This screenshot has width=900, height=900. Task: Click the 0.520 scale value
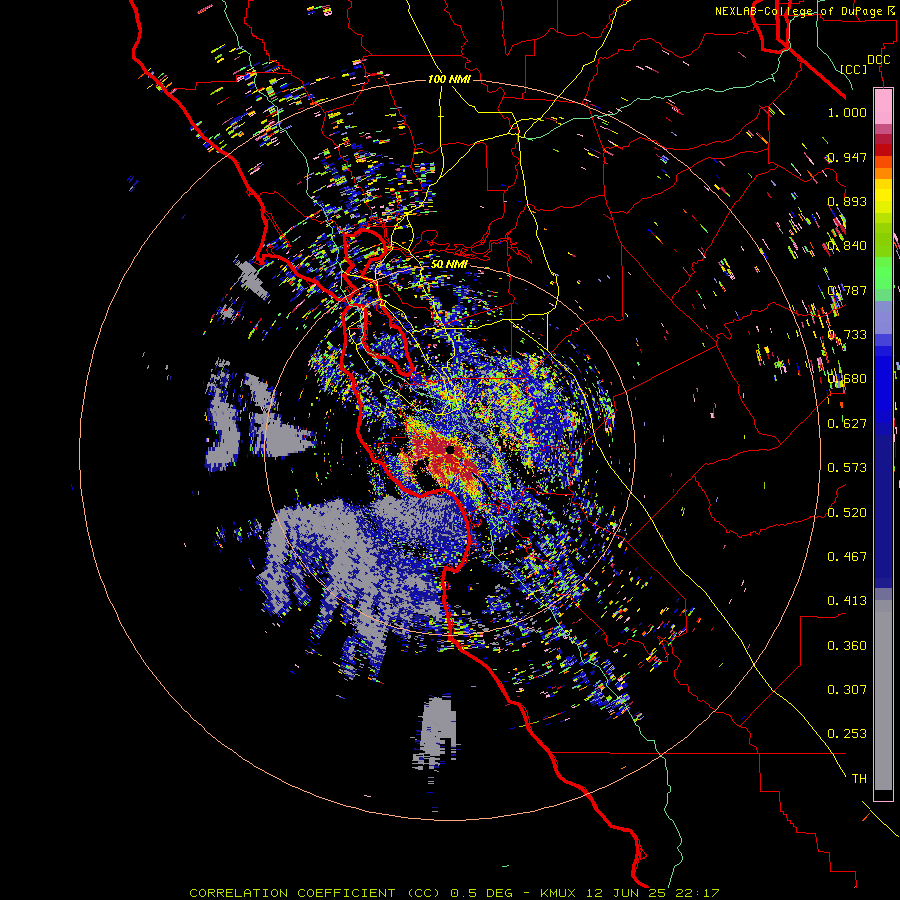click(847, 513)
